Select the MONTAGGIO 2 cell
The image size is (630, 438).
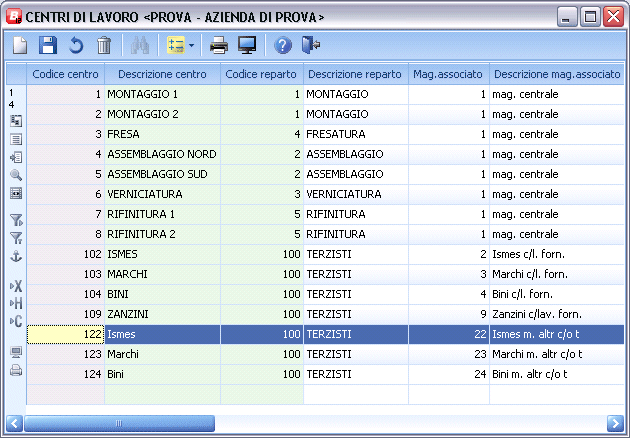click(x=162, y=115)
